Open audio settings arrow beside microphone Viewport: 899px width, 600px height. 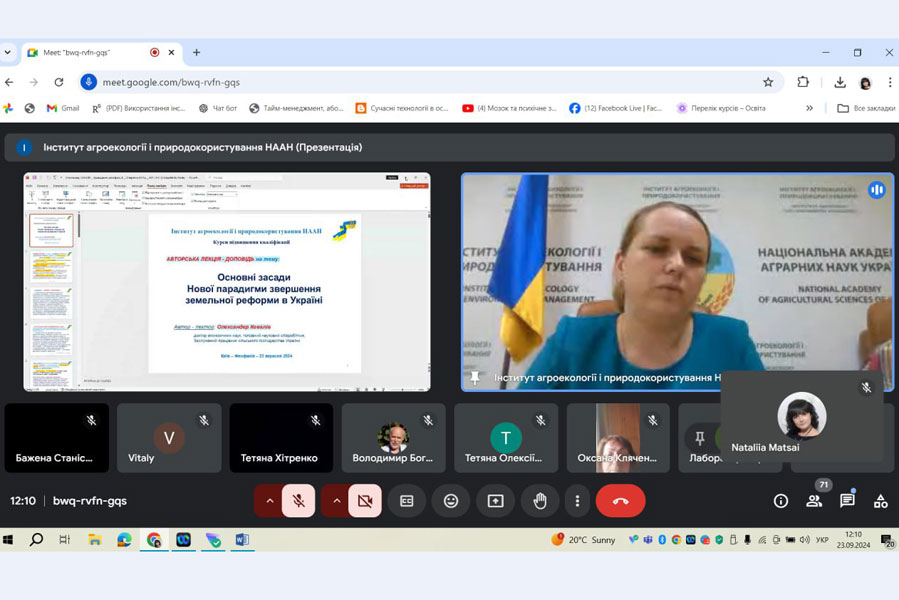(x=269, y=501)
